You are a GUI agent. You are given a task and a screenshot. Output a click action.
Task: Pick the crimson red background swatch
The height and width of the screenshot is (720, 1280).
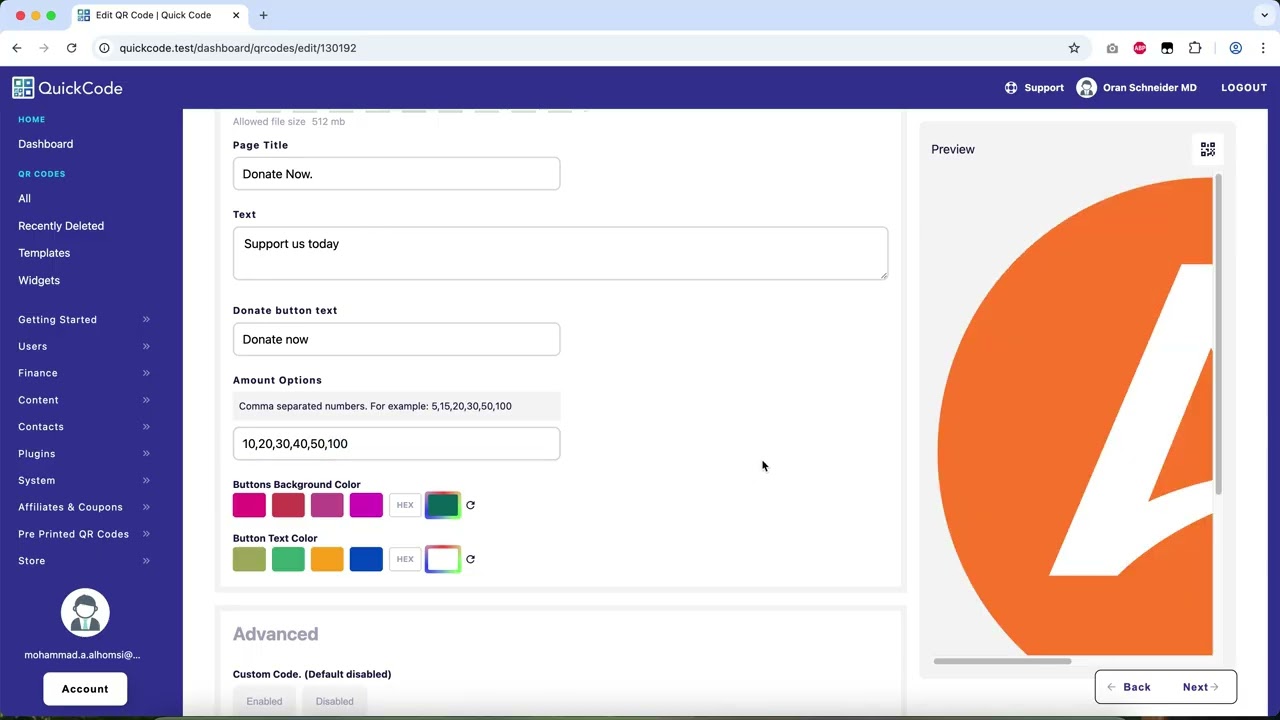coord(288,505)
